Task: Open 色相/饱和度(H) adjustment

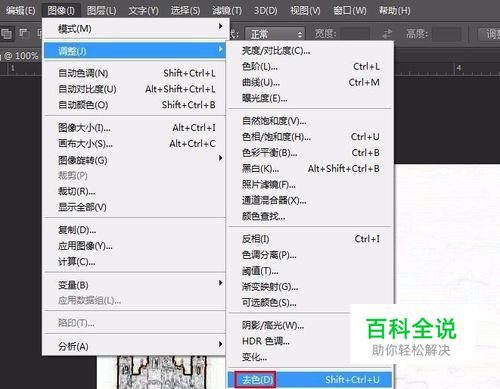Action: coord(310,137)
